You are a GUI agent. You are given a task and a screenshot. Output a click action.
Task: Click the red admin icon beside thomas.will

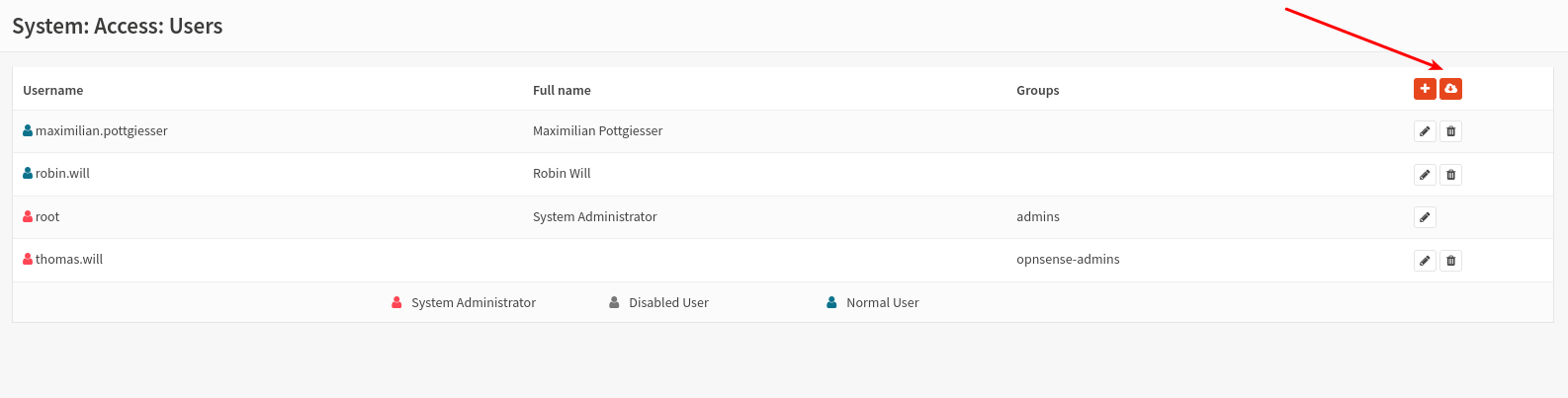click(x=28, y=259)
